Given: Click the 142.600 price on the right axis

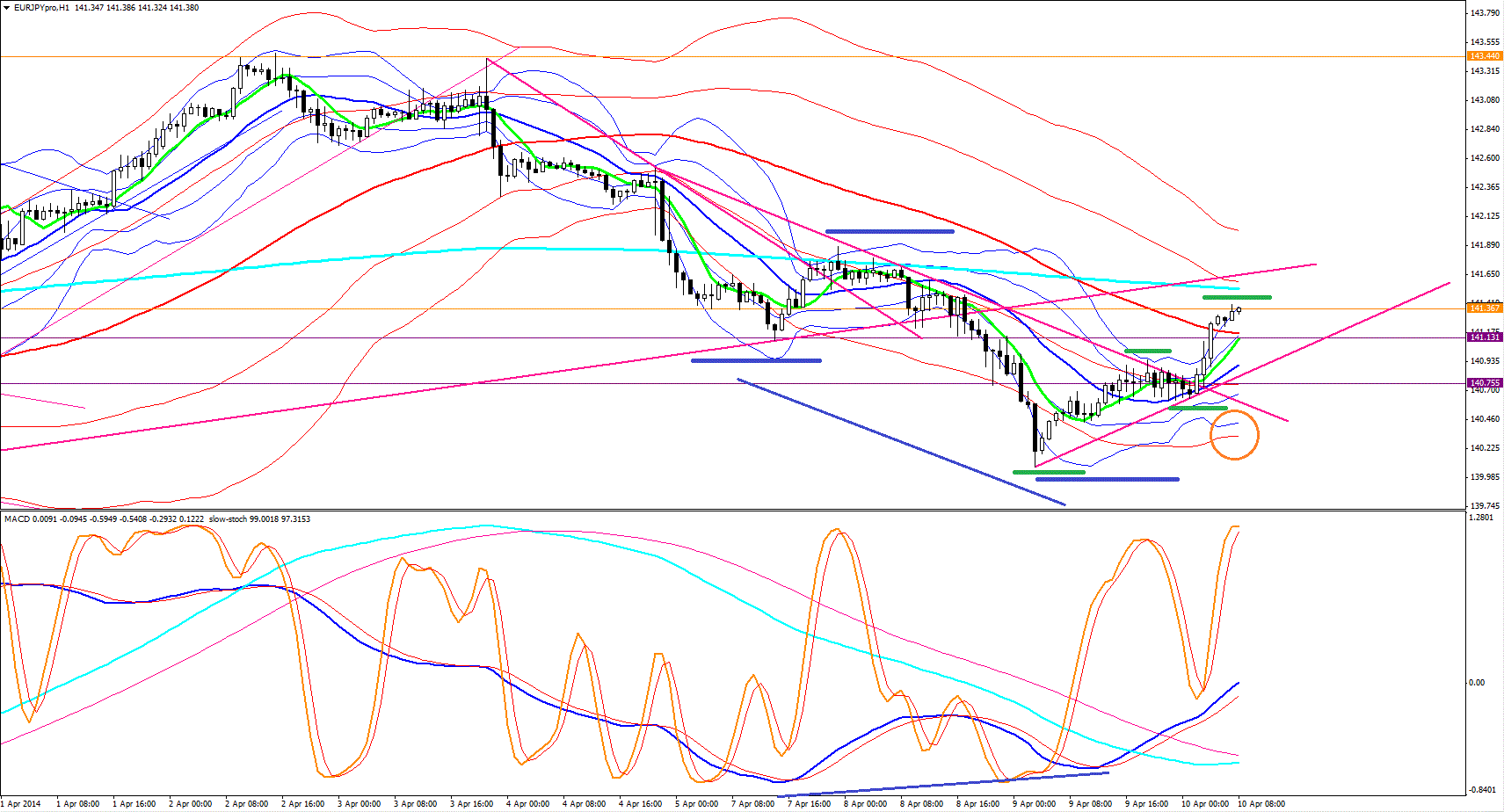Looking at the screenshot, I should click(1485, 158).
